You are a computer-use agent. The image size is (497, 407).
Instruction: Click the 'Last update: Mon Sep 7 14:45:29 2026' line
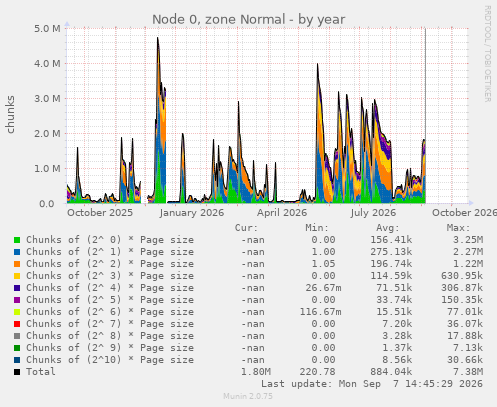click(372, 384)
